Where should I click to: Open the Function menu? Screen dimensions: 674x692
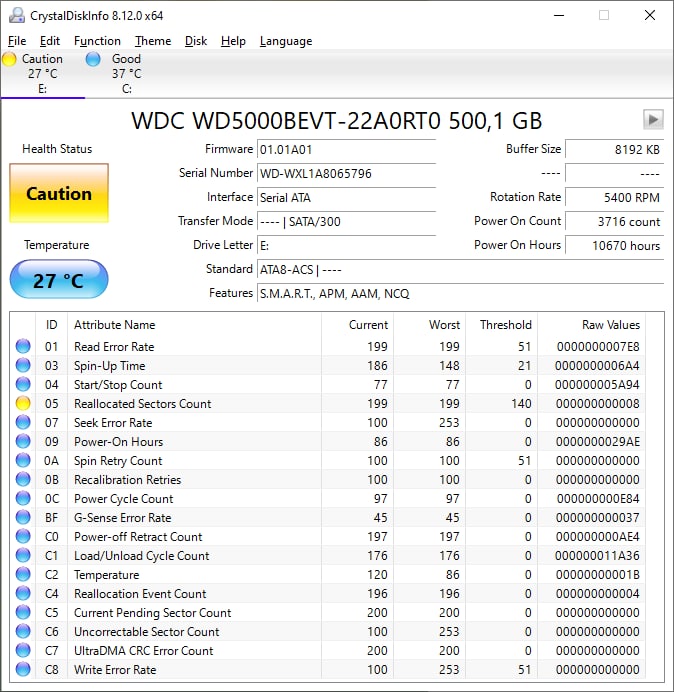[97, 41]
